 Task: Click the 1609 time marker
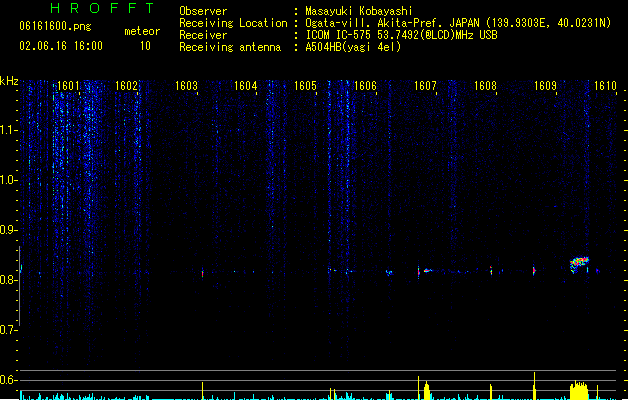546,86
